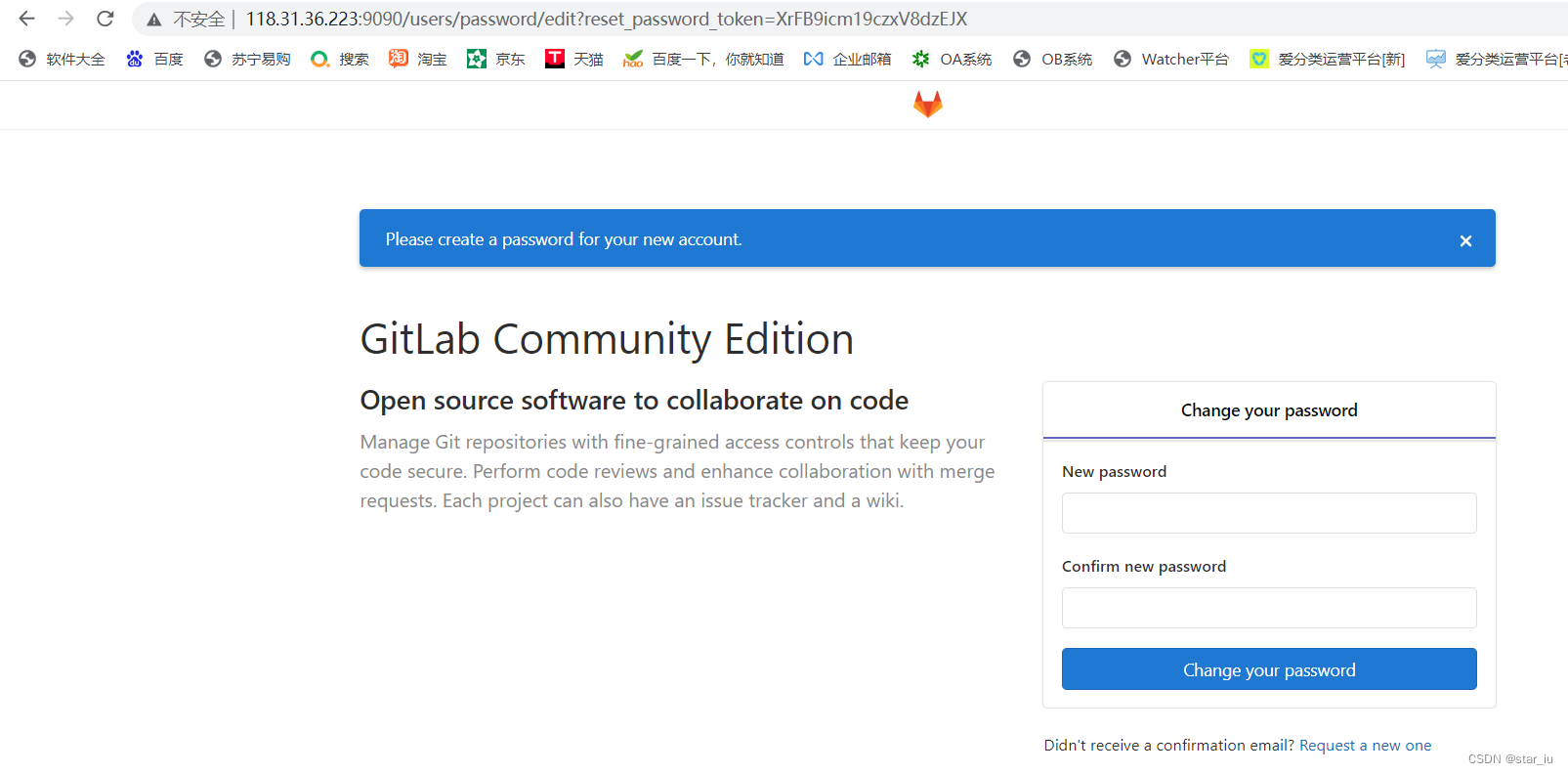Viewport: 1568px width, 774px height.
Task: Click the 'Confirm new password' label
Action: click(1144, 567)
